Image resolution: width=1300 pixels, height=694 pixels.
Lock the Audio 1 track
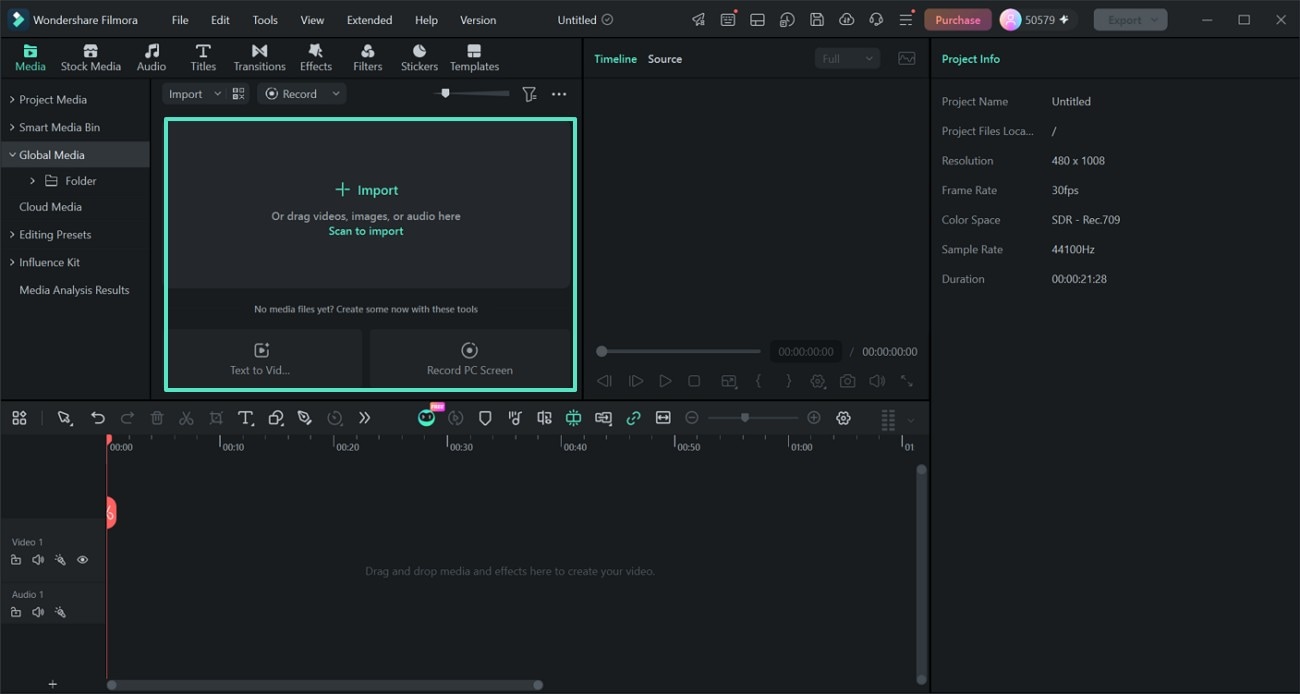pyautogui.click(x=16, y=612)
